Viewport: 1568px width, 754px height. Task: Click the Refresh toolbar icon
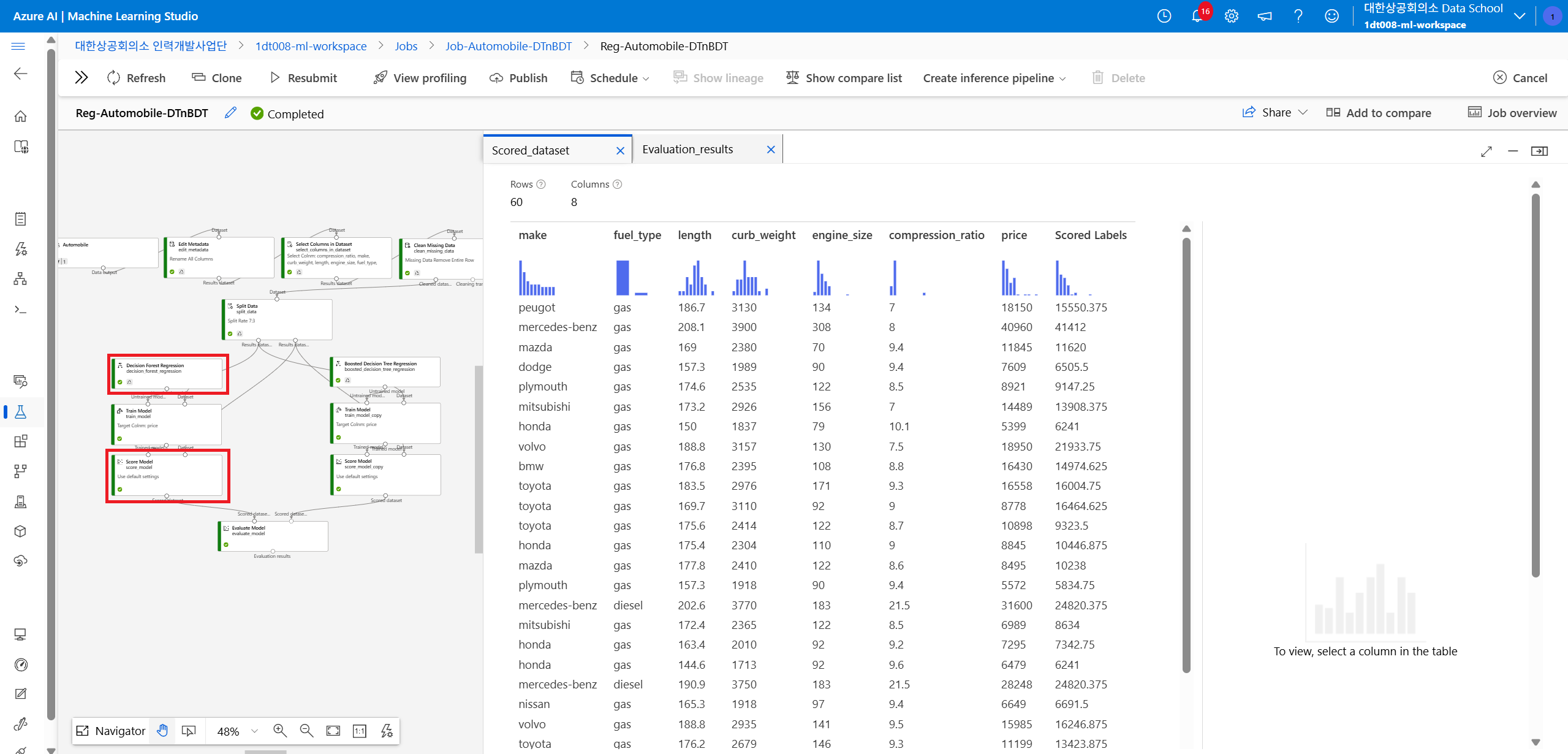pyautogui.click(x=113, y=78)
